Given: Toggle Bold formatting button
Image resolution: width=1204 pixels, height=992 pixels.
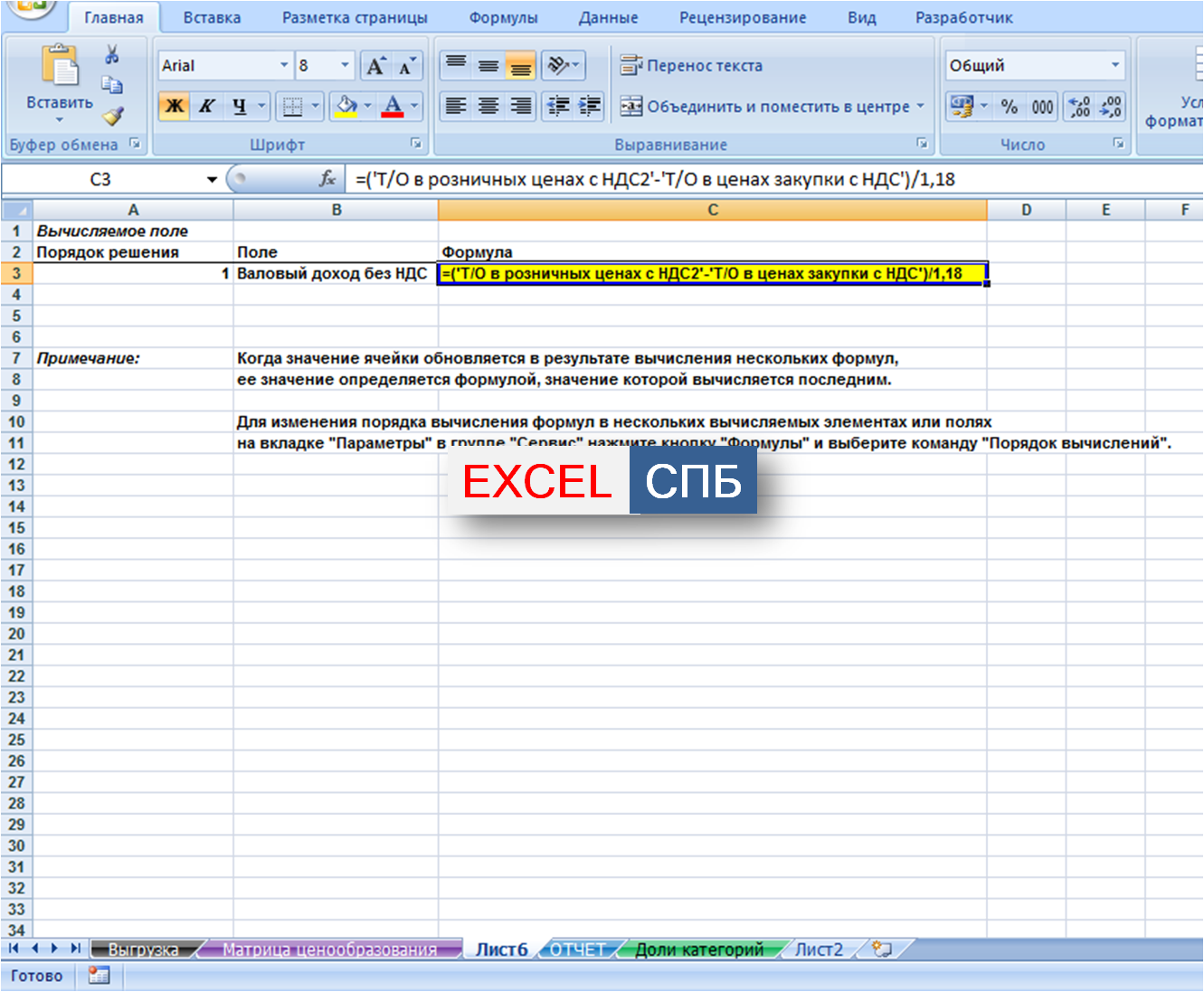Looking at the screenshot, I should click(174, 107).
